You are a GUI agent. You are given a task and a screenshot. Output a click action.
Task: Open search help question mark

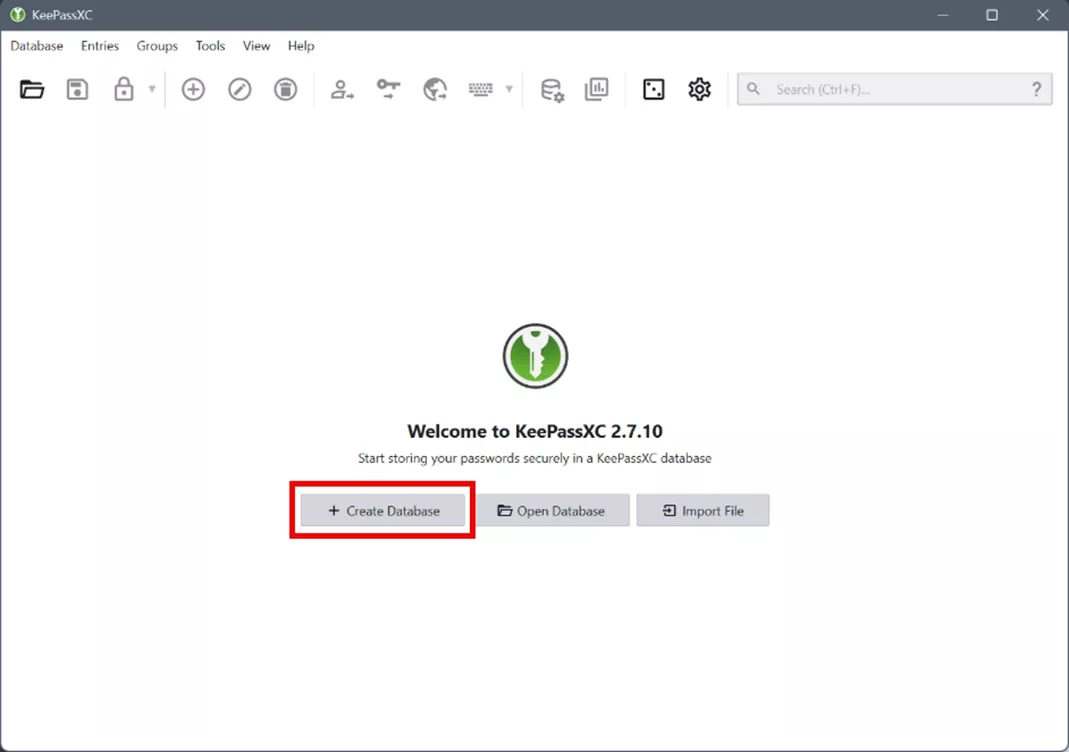coord(1036,89)
